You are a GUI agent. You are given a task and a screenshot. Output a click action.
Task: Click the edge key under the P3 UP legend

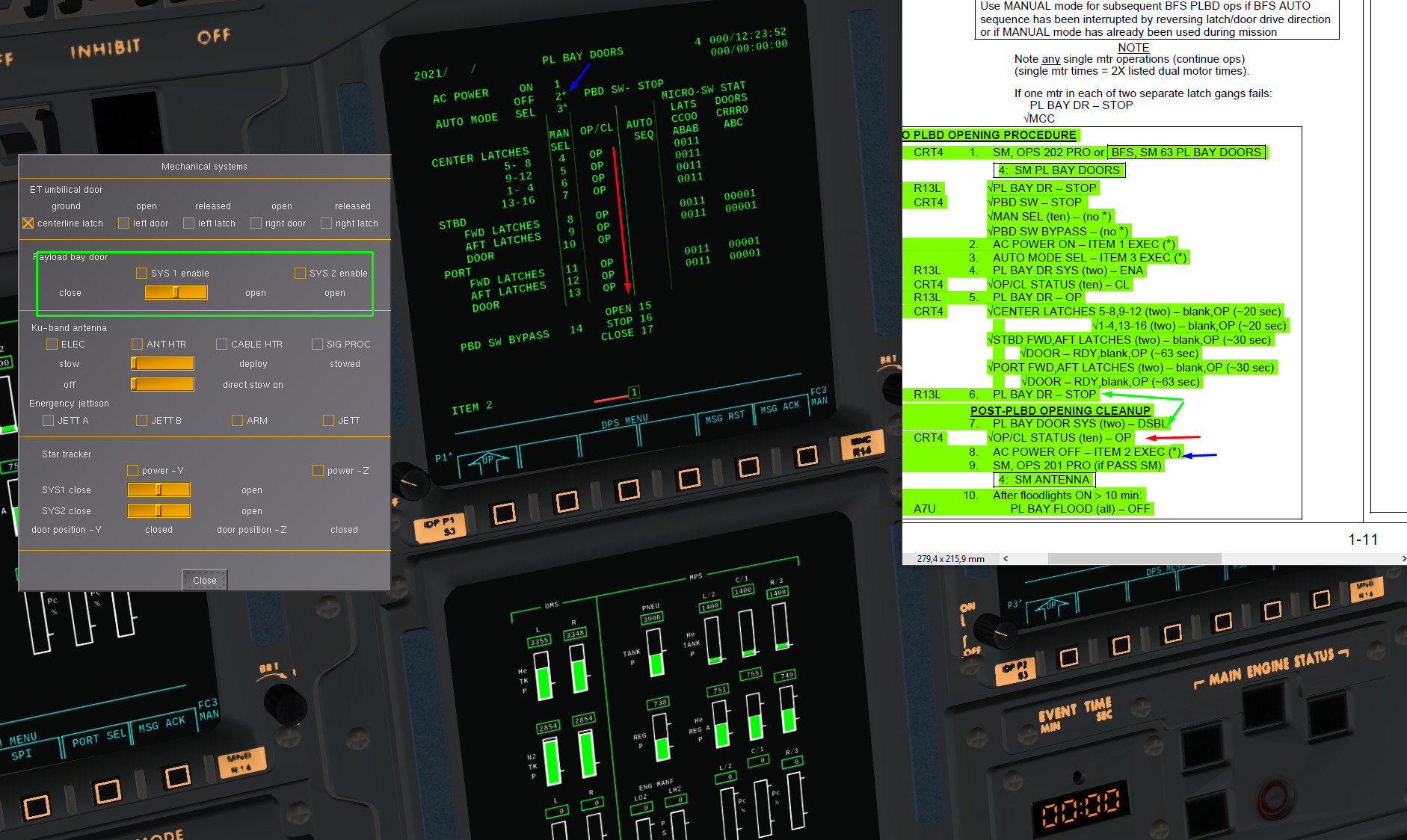click(x=1069, y=657)
